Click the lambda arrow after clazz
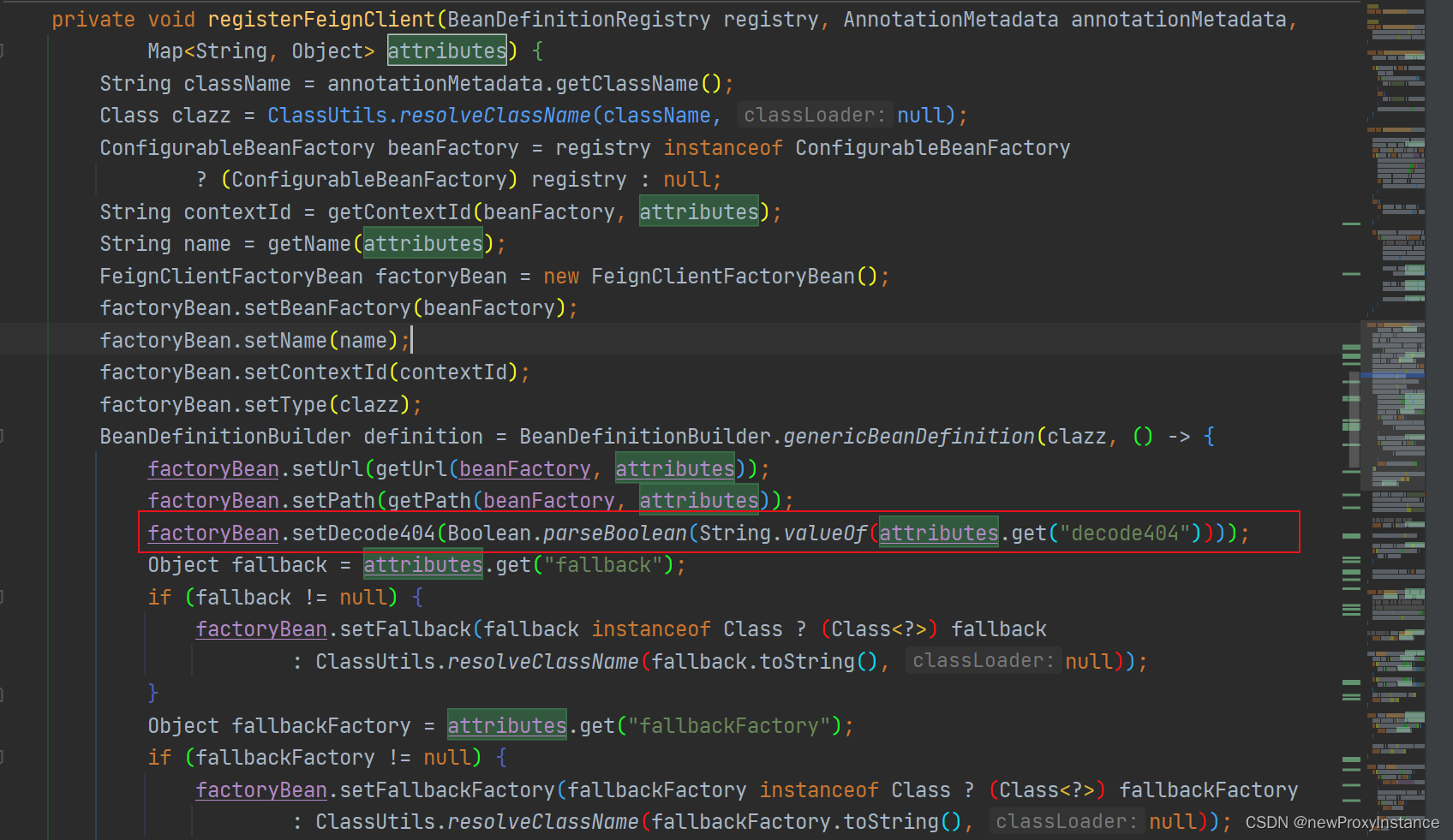 pyautogui.click(x=1179, y=437)
